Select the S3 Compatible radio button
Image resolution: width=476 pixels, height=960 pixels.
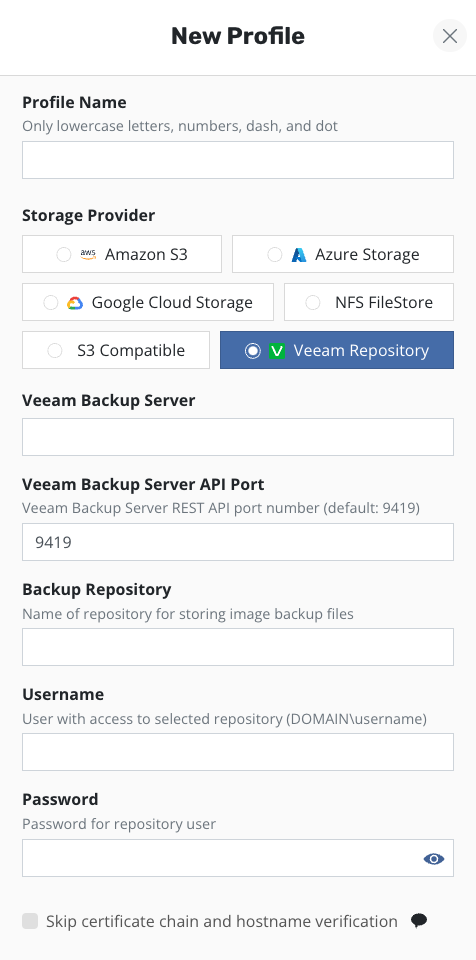(55, 351)
